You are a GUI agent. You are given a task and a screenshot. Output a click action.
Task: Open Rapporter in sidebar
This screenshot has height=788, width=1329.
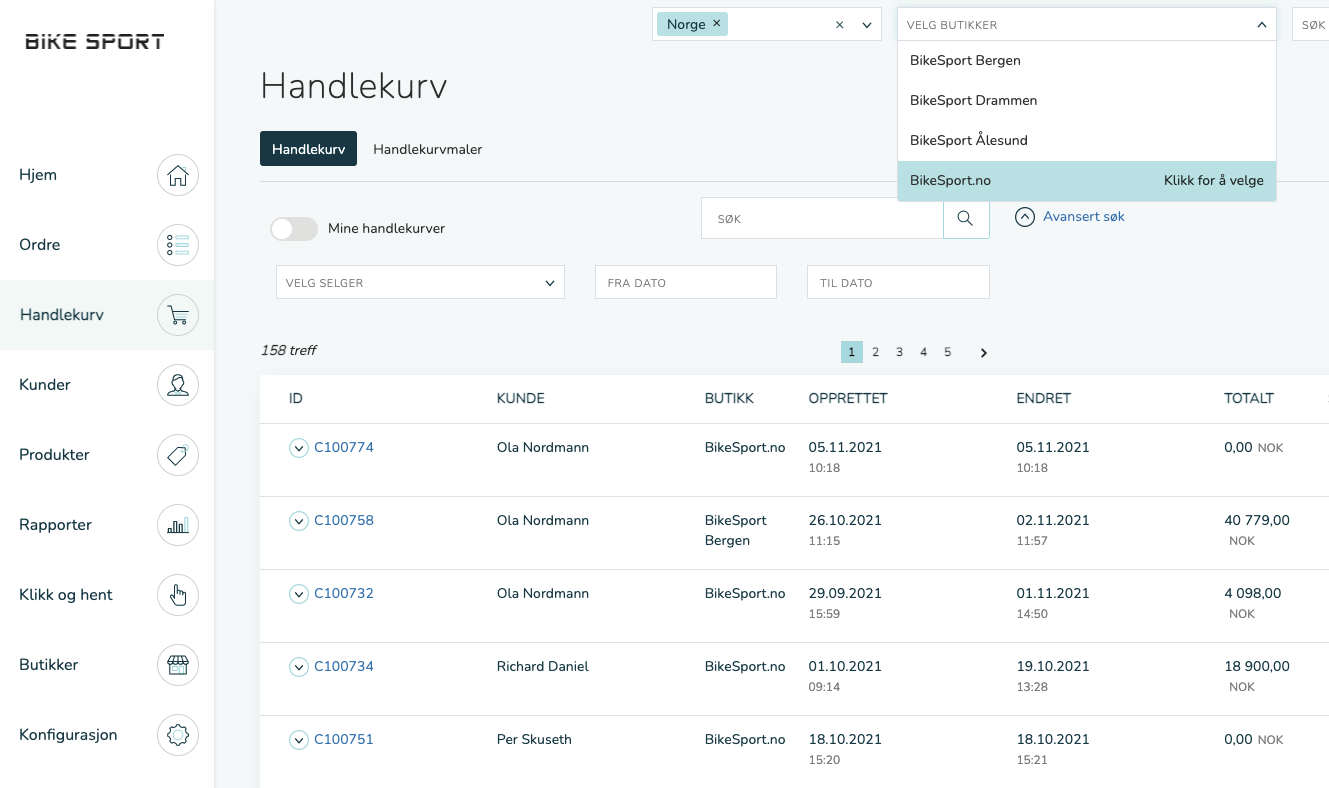[x=55, y=525]
